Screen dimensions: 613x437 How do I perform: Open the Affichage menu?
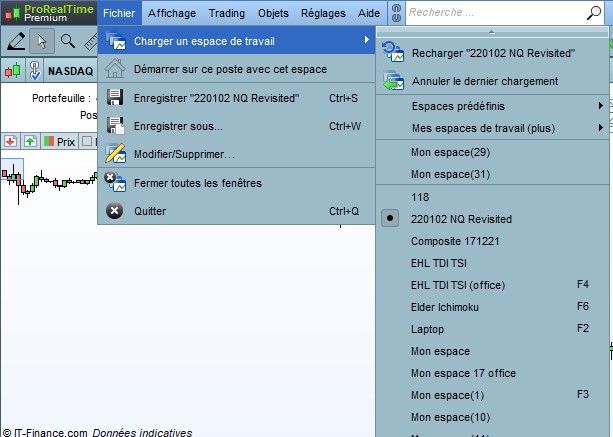172,13
